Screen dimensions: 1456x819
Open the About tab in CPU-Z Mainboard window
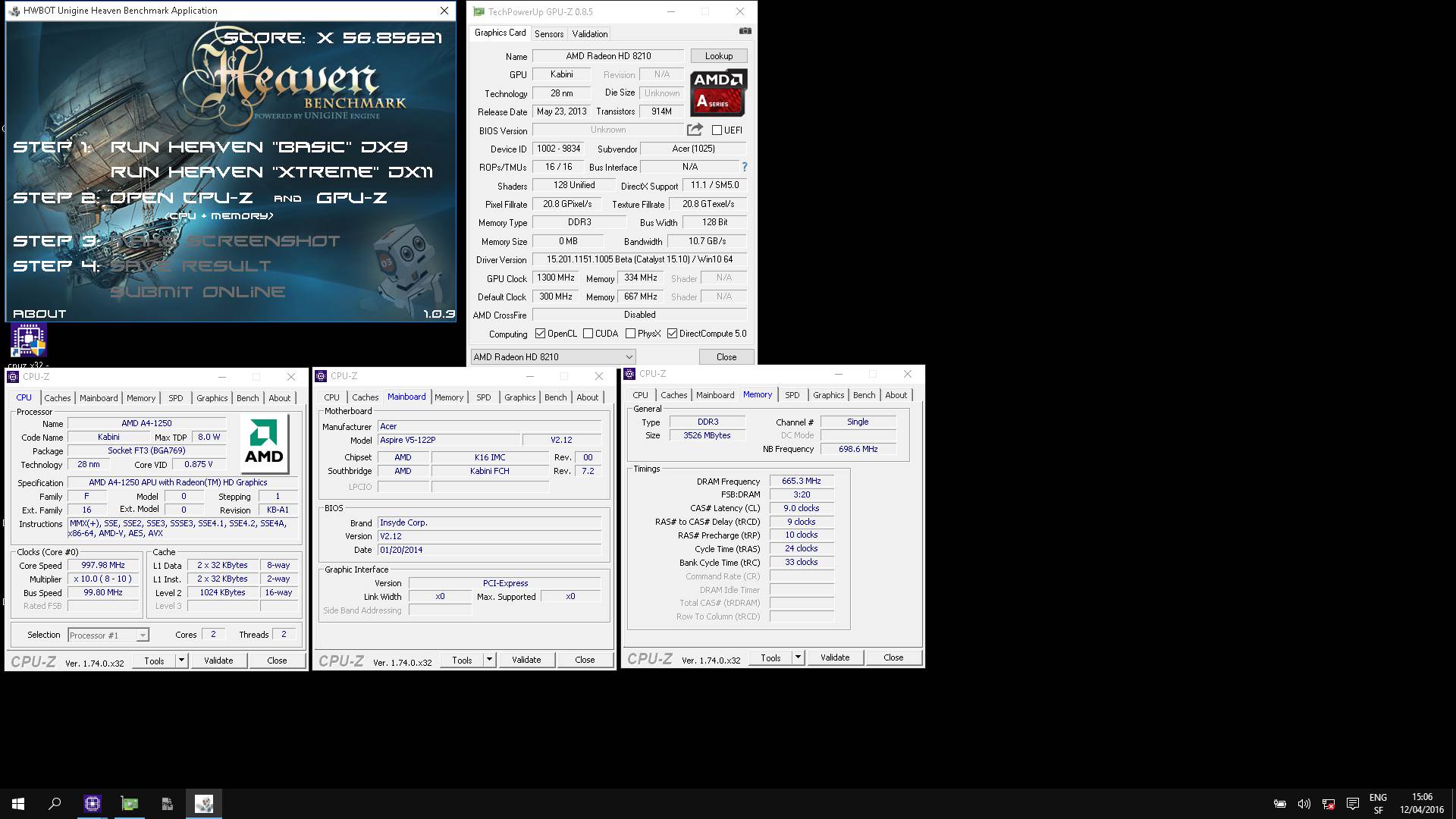588,397
